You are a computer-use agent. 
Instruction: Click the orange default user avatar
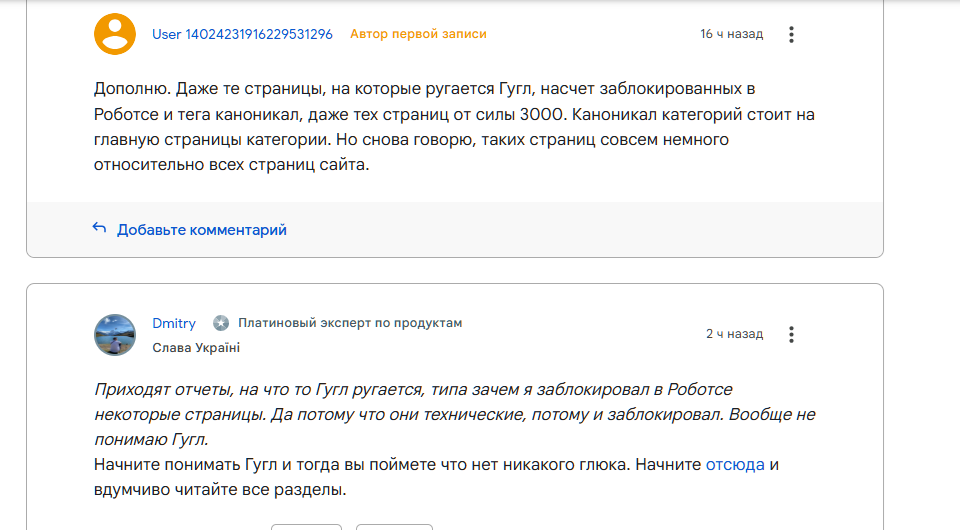114,34
